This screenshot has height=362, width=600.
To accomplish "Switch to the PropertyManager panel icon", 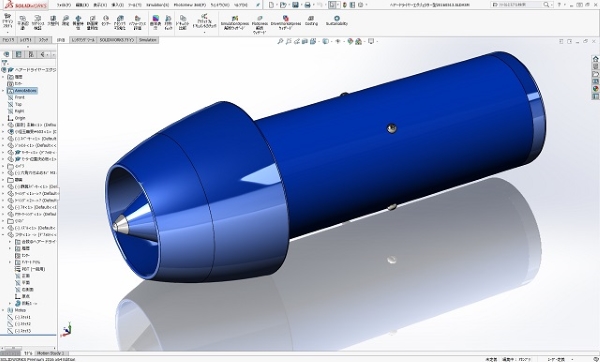I will coord(18,54).
